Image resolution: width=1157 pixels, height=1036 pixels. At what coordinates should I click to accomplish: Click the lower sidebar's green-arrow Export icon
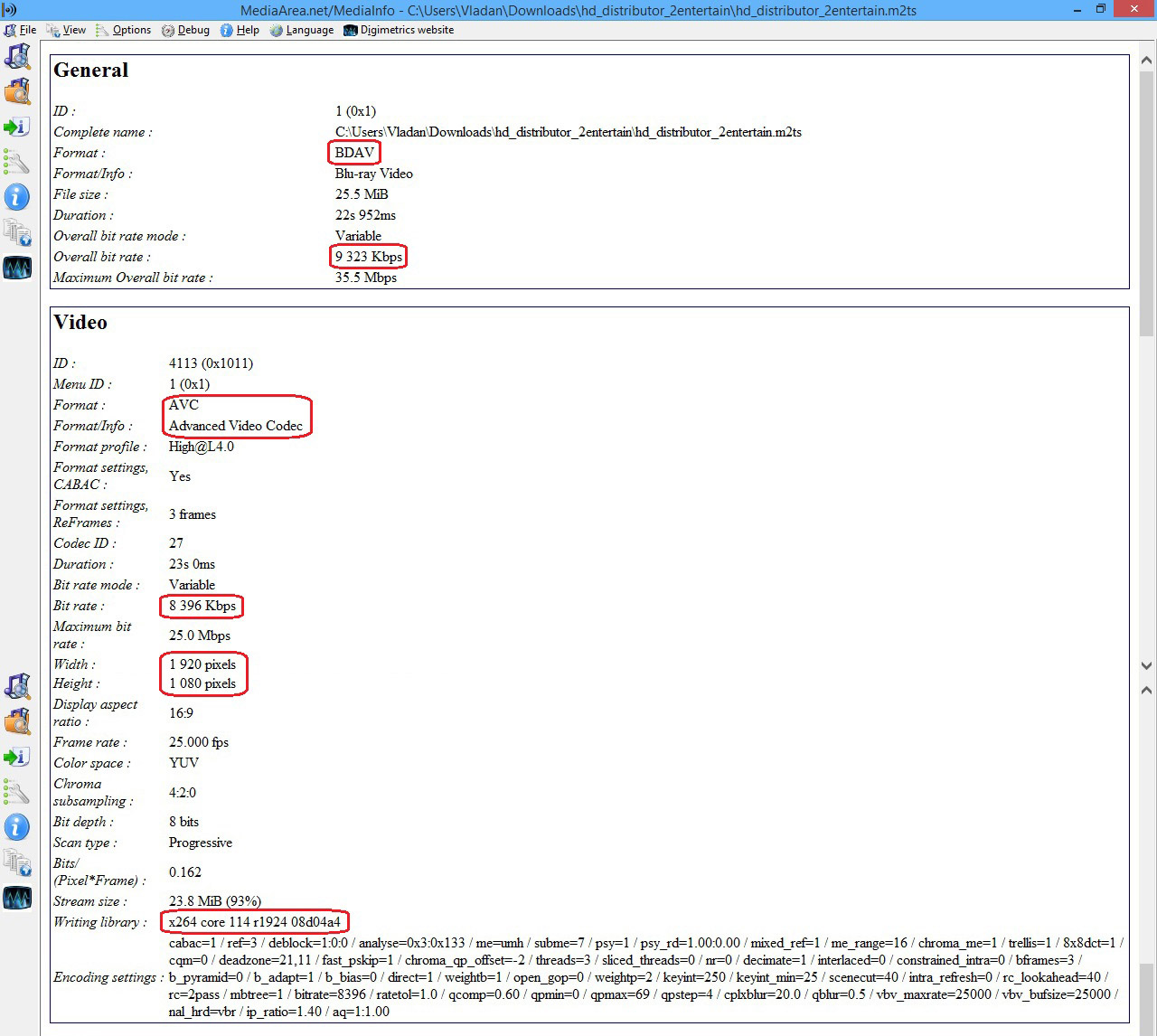point(16,757)
